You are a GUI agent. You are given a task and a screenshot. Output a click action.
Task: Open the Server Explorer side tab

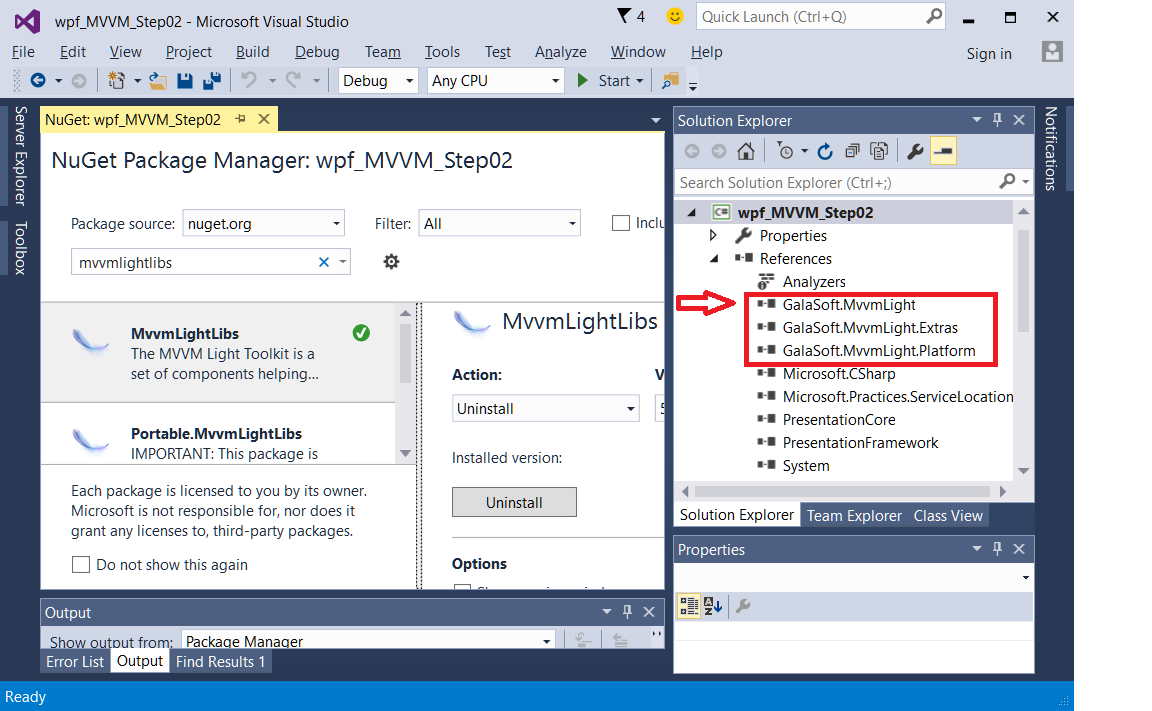coord(21,156)
